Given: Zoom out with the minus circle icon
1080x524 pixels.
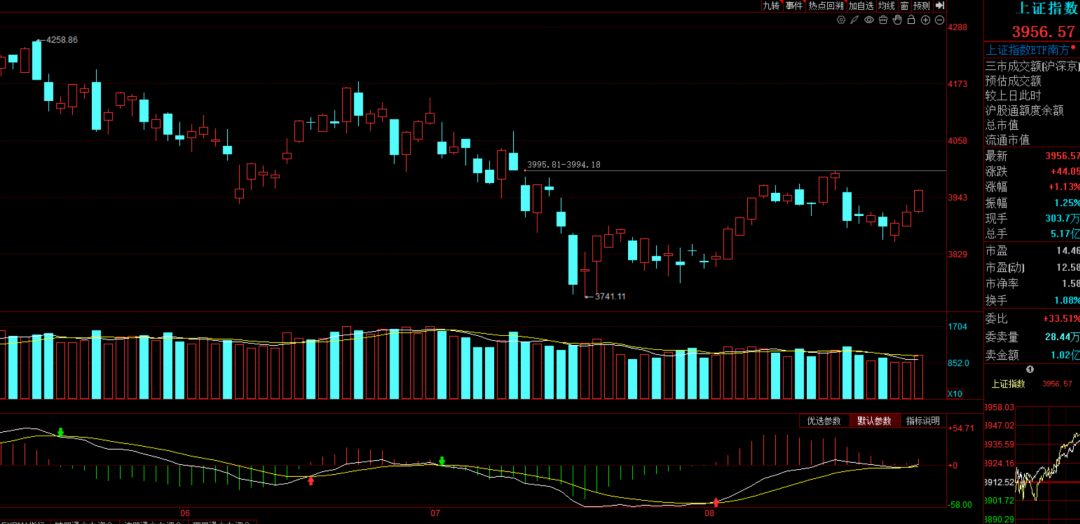Looking at the screenshot, I should click(x=939, y=21).
